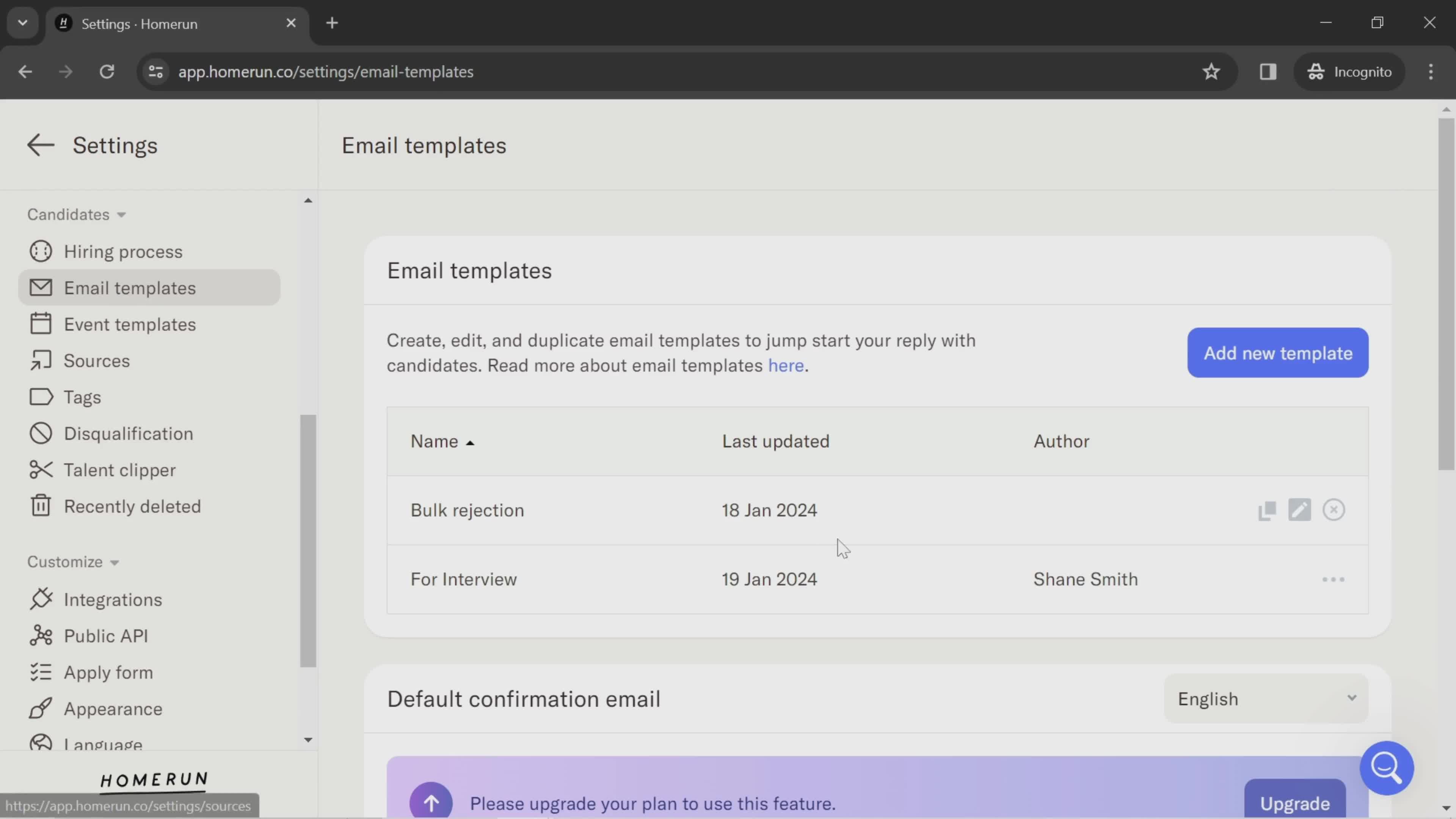Viewport: 1456px width, 819px height.
Task: Open a new browser tab
Action: 333,23
